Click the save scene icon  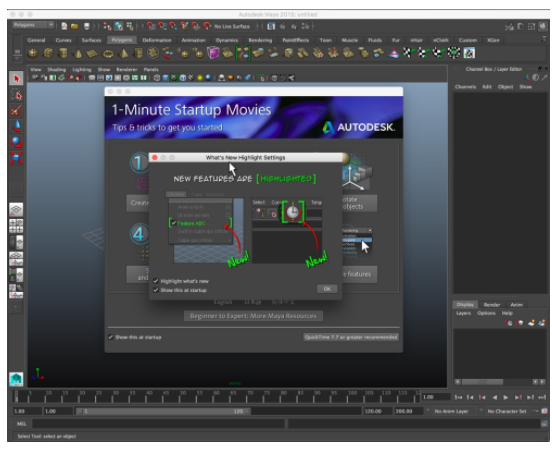click(x=87, y=26)
